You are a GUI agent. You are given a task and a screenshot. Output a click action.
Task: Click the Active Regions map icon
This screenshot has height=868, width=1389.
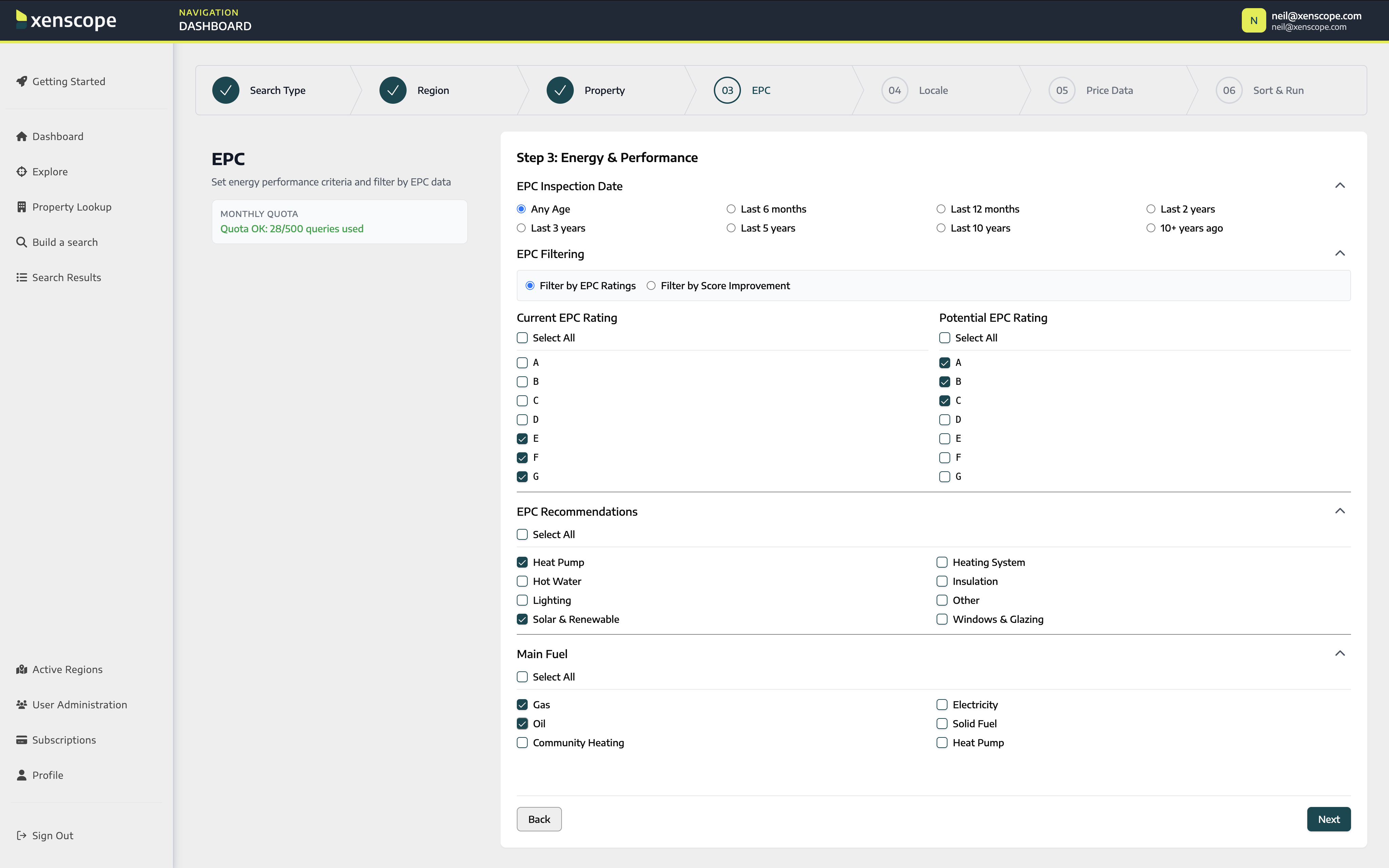[22, 669]
